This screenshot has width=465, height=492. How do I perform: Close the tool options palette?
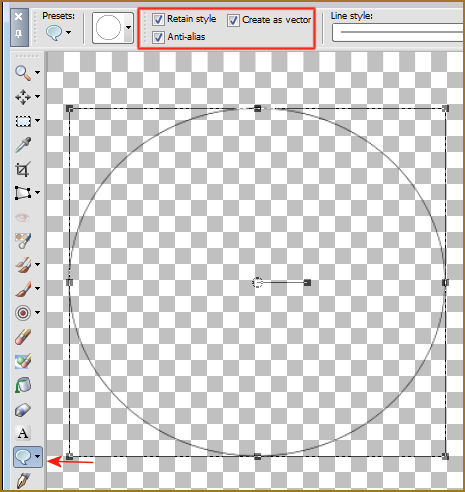(19, 16)
